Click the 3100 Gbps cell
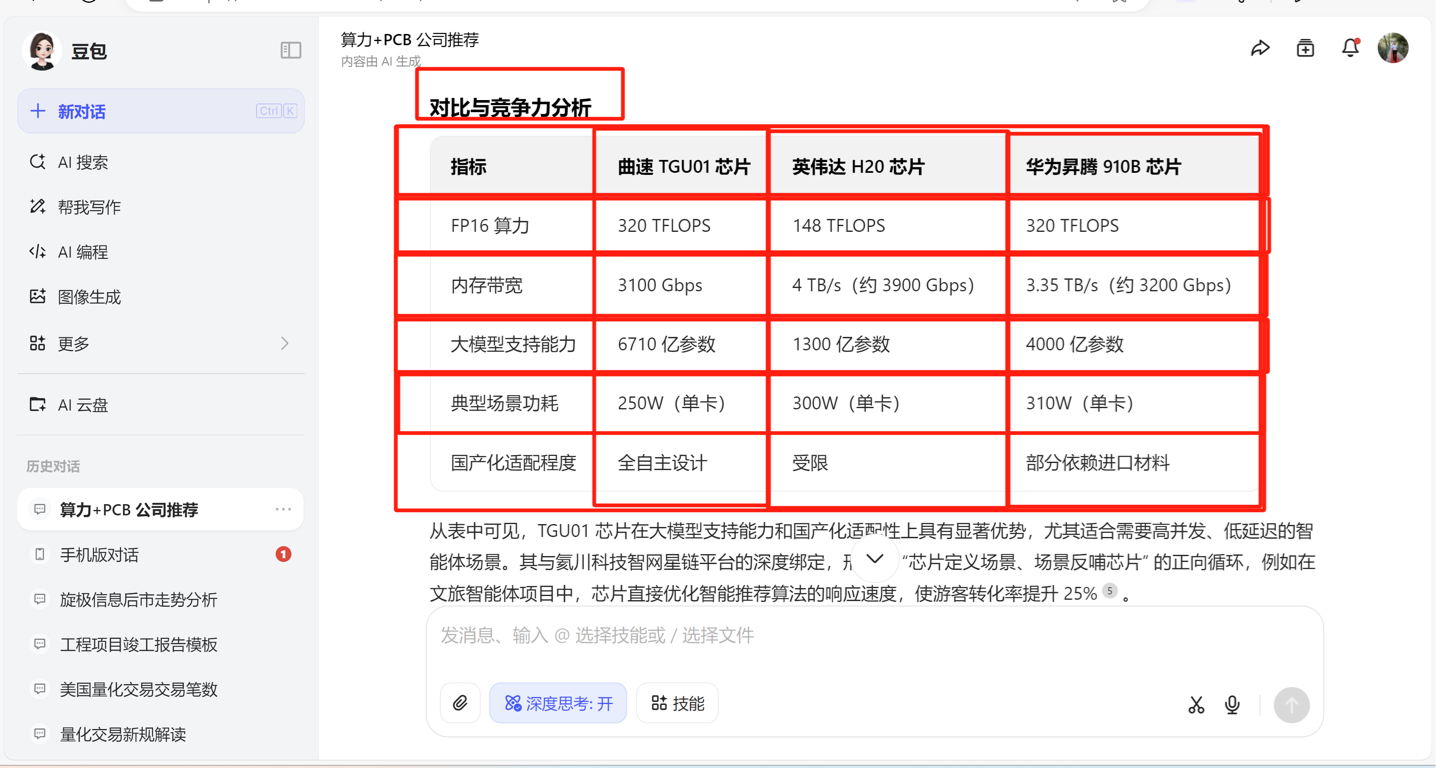1436x768 pixels. (x=660, y=285)
